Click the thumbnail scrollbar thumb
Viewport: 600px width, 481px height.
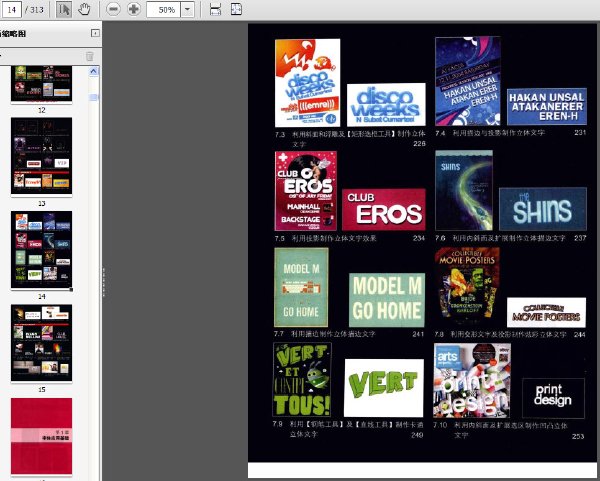(94, 97)
